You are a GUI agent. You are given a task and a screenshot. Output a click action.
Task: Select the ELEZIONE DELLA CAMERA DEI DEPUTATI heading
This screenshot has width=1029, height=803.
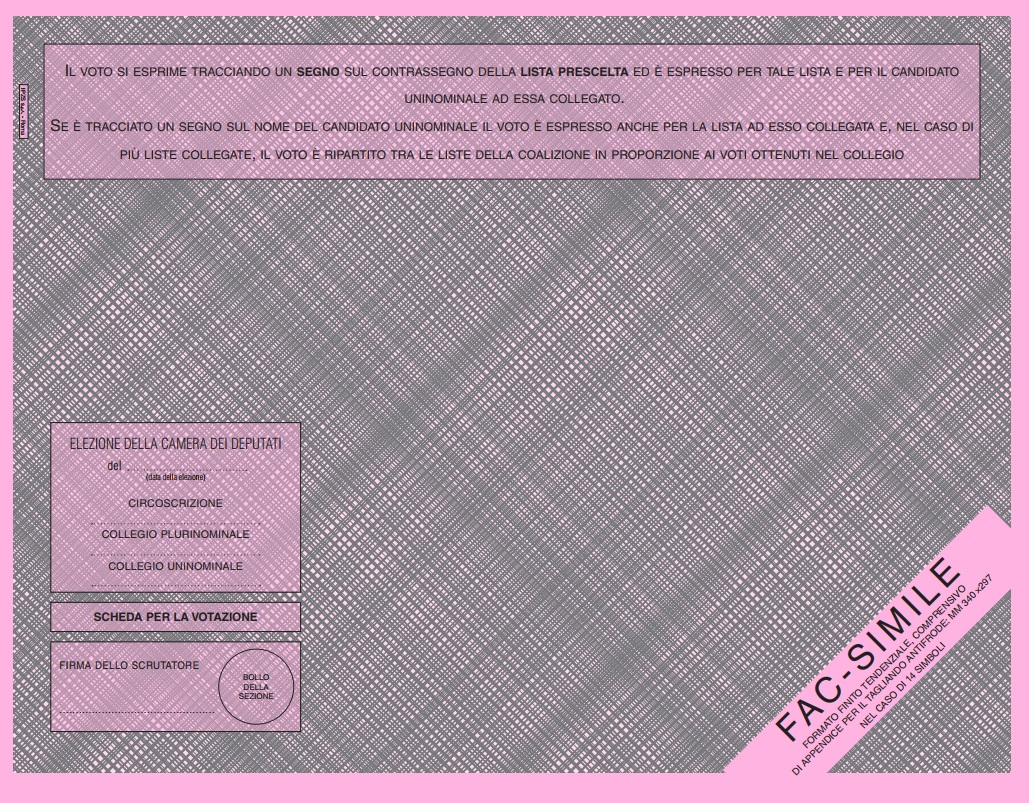coord(175,443)
